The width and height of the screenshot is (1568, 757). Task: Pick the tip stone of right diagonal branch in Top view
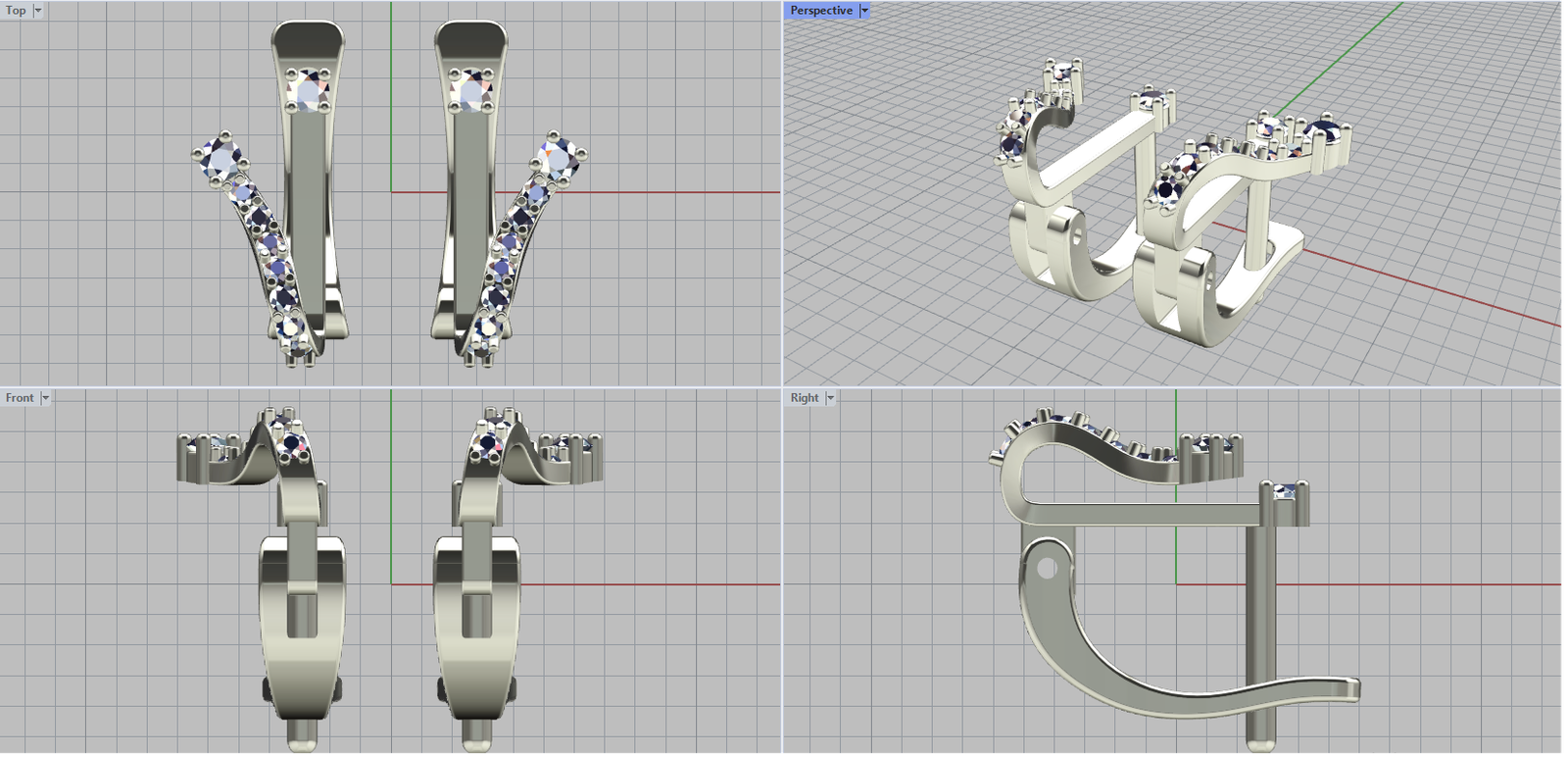pos(557,156)
